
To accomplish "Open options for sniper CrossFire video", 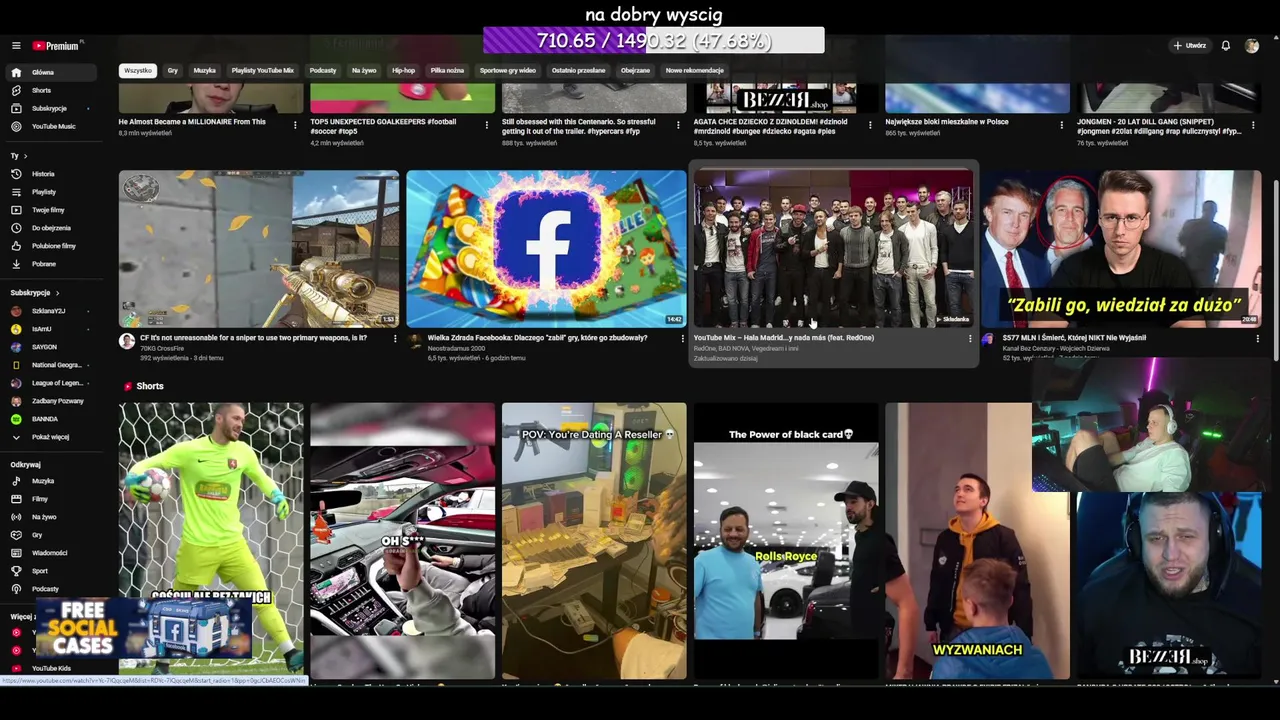I will 394,339.
